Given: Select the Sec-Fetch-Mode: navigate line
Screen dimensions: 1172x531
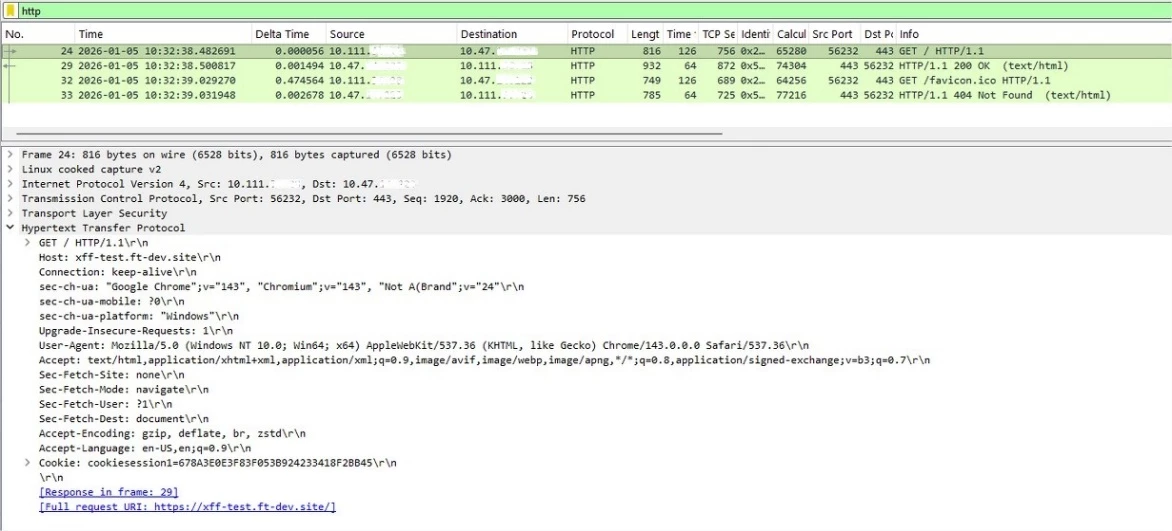Looking at the screenshot, I should (x=123, y=389).
